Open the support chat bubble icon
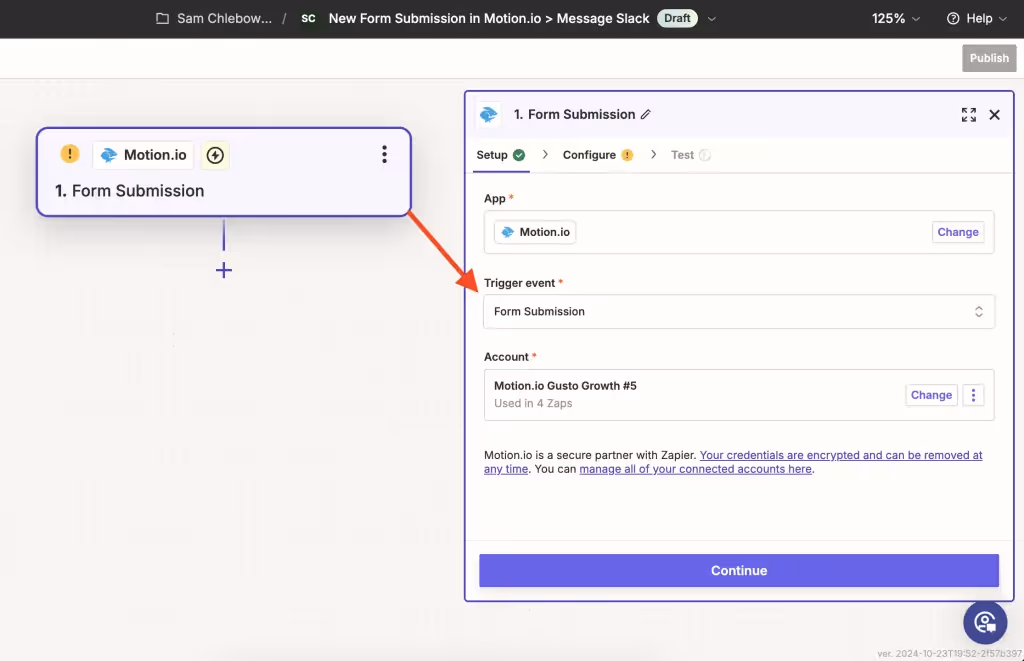The height and width of the screenshot is (661, 1024). coord(985,622)
